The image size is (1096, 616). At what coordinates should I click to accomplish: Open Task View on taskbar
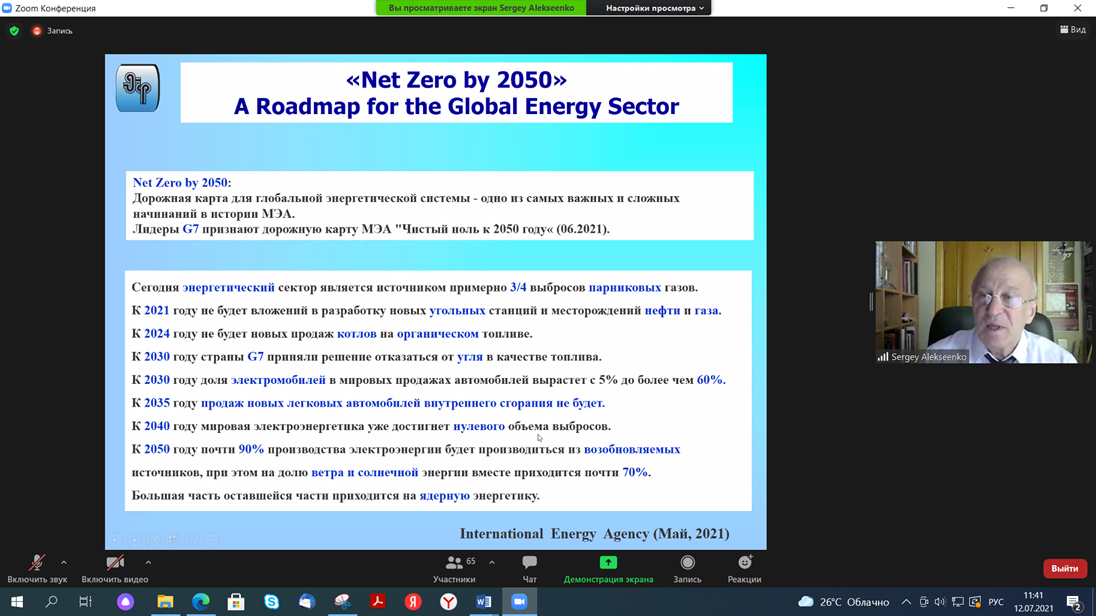click(x=85, y=601)
